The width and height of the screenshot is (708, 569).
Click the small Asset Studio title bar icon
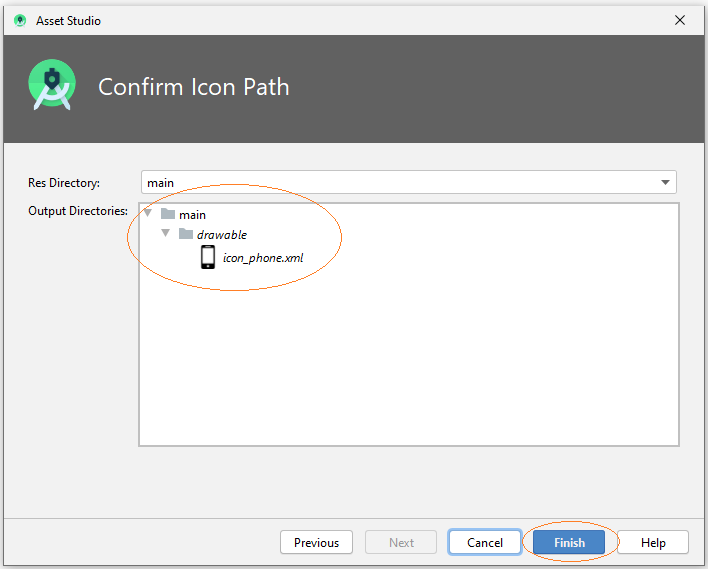[x=20, y=20]
